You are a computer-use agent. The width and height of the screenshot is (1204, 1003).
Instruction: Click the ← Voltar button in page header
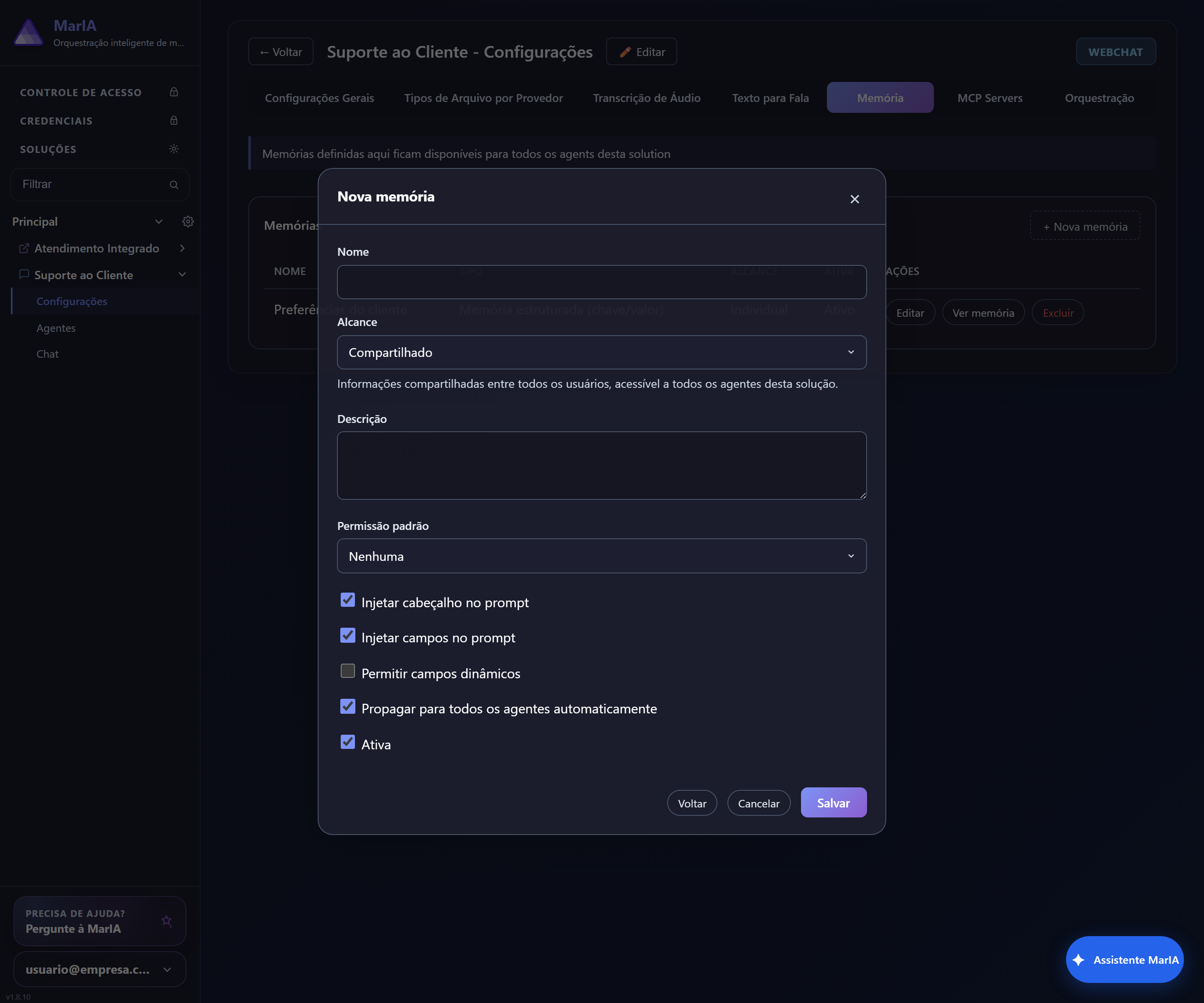pos(281,51)
